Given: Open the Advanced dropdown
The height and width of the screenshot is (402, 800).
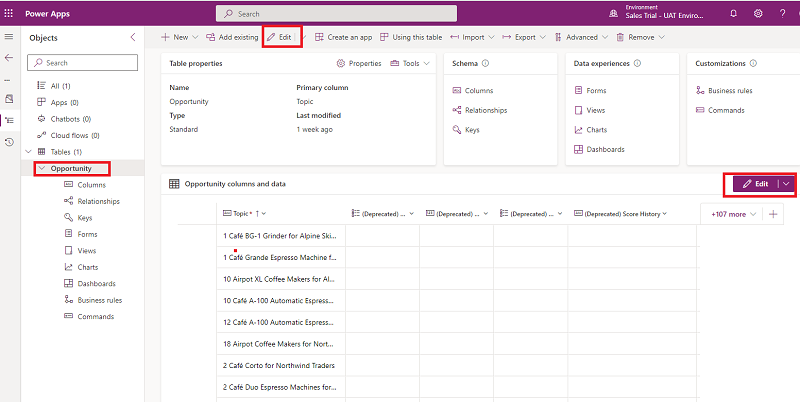Looking at the screenshot, I should point(581,37).
